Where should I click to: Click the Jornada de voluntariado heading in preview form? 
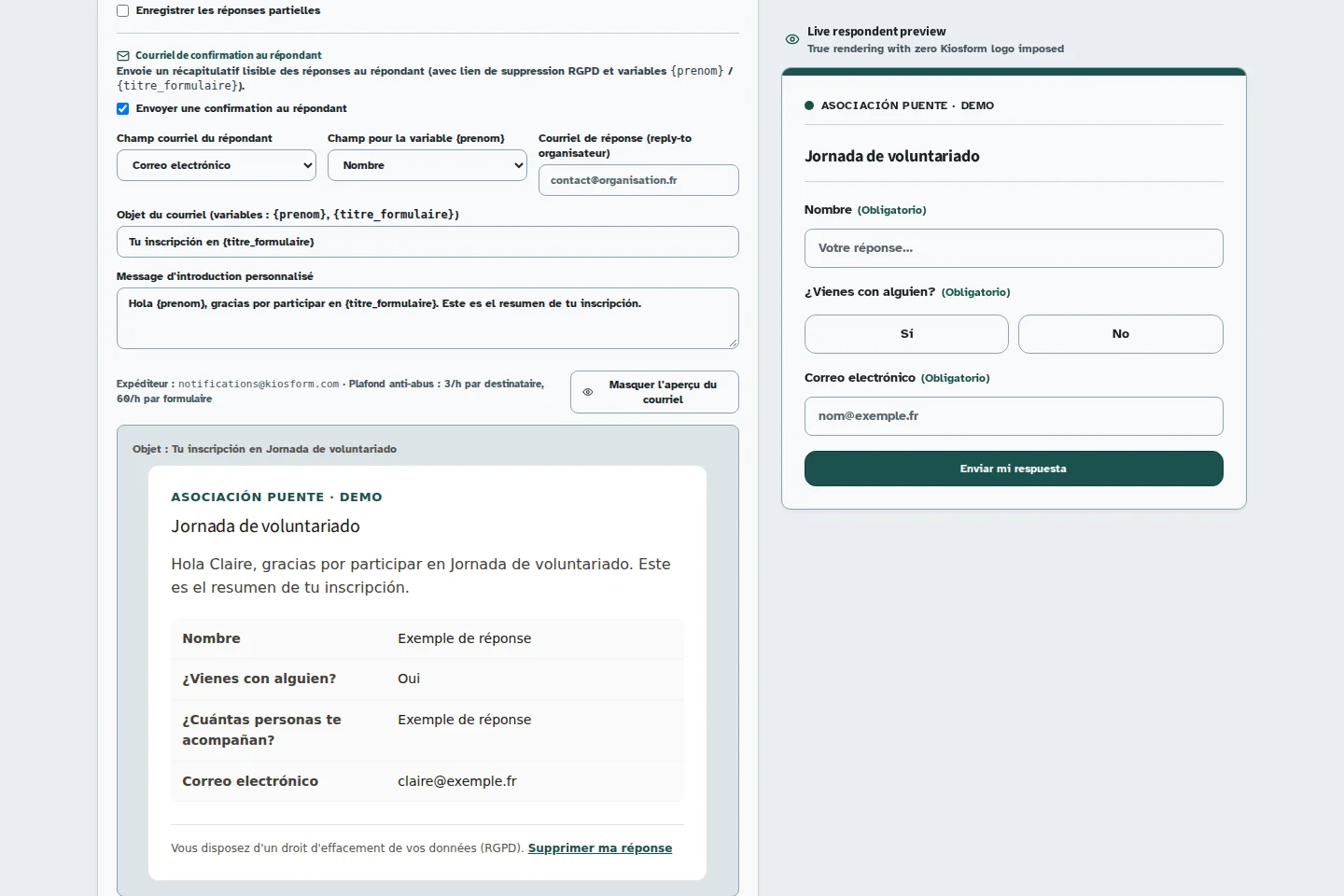(892, 157)
